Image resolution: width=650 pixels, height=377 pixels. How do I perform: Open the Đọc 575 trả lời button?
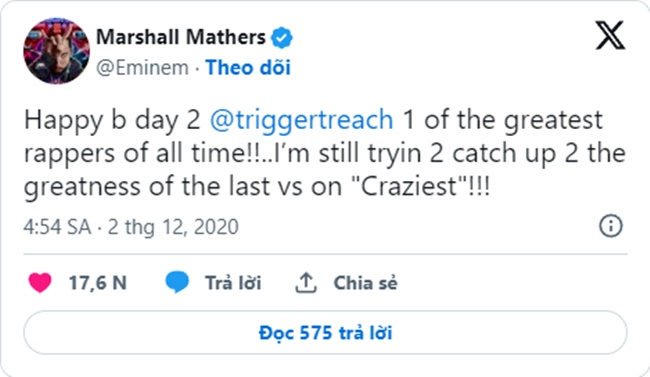(325, 333)
